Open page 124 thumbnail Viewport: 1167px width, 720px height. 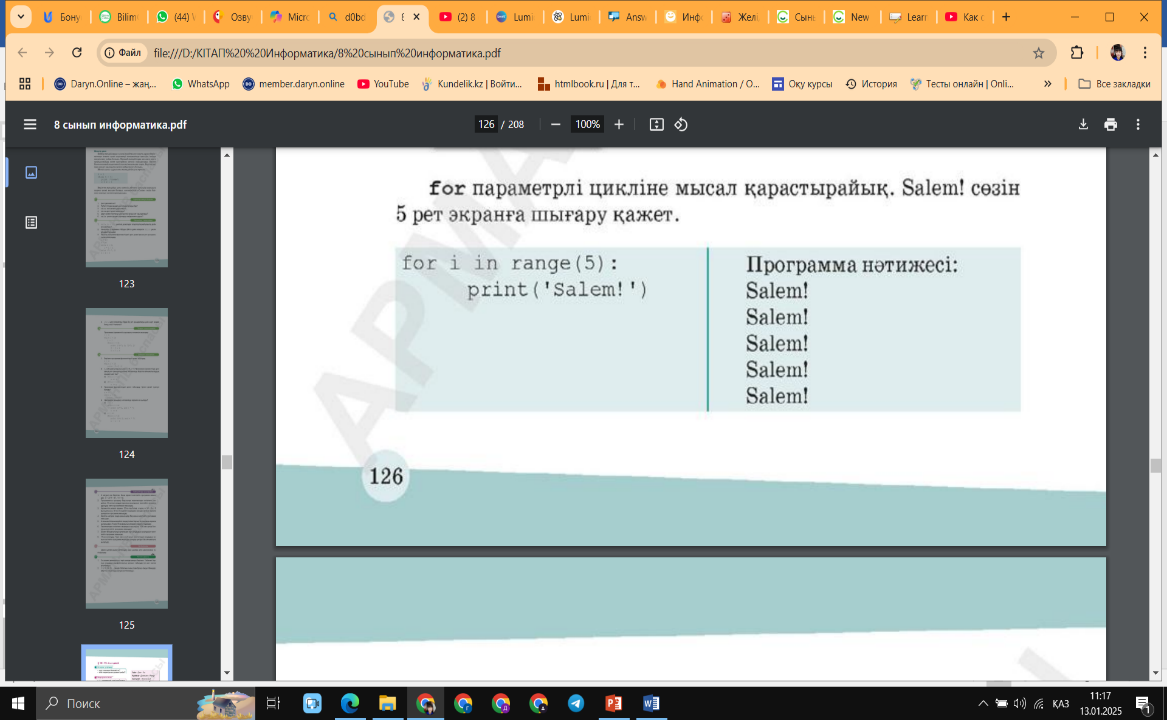coord(127,373)
